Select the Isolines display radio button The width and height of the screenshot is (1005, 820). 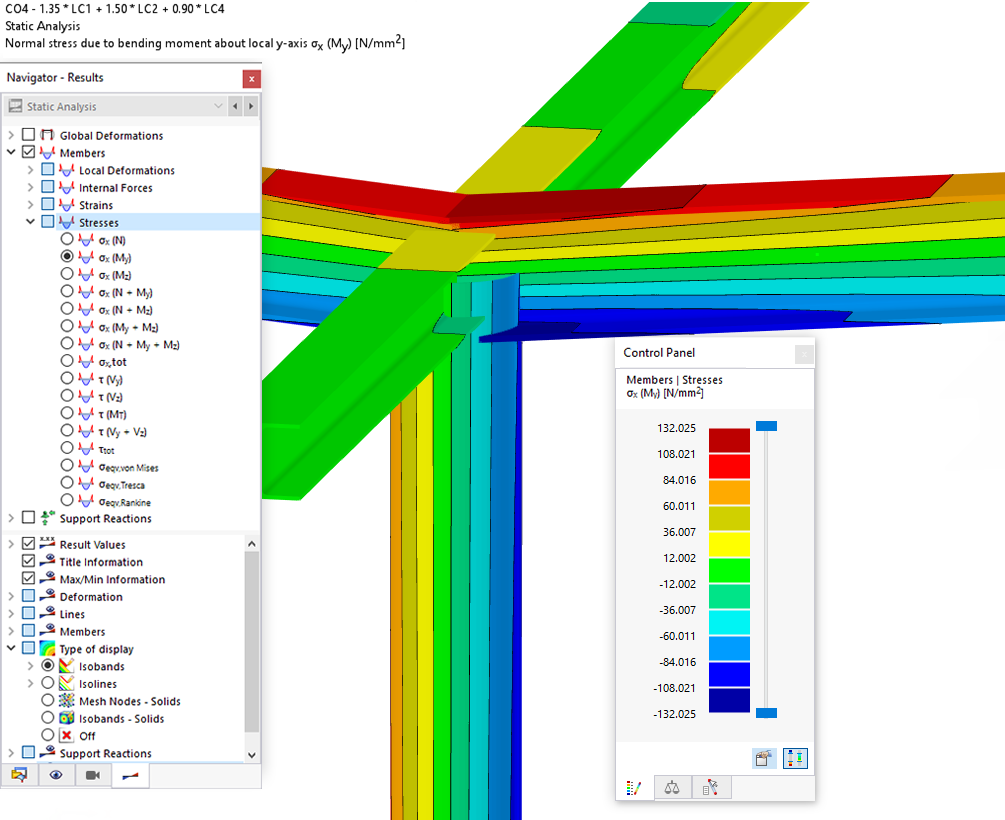point(47,683)
